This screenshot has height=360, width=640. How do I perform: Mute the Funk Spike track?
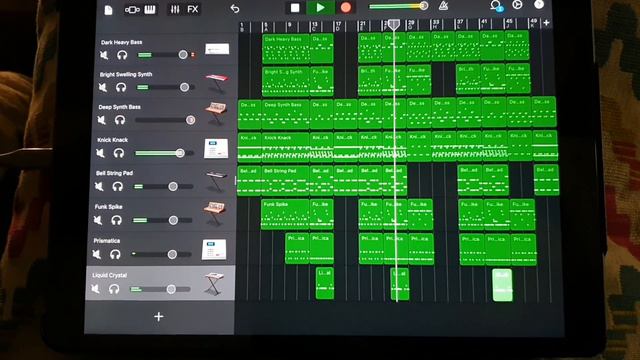click(x=98, y=220)
